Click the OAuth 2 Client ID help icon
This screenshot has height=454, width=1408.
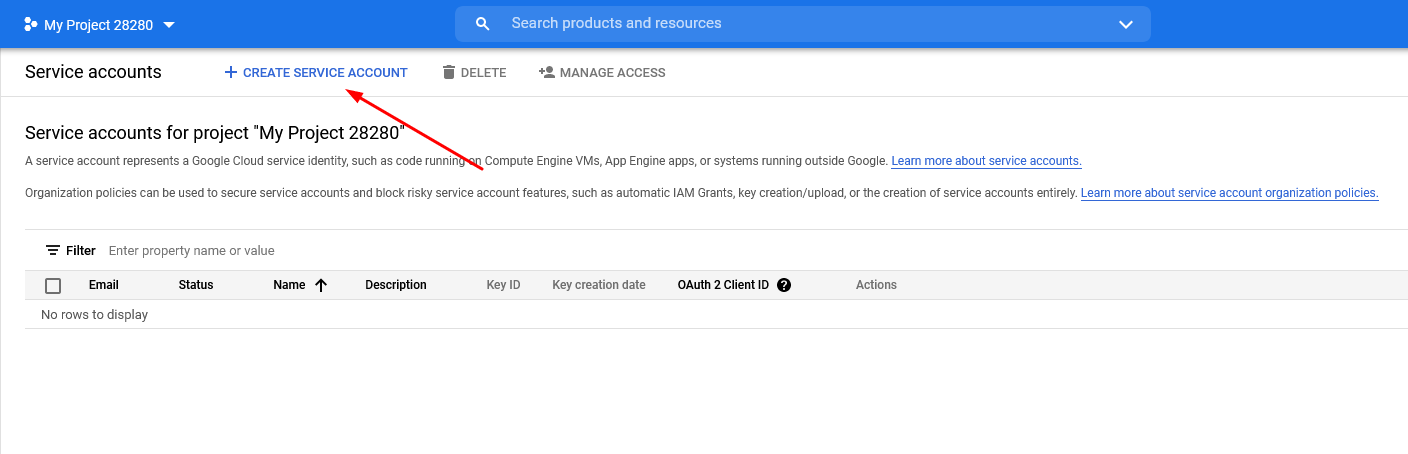click(784, 285)
